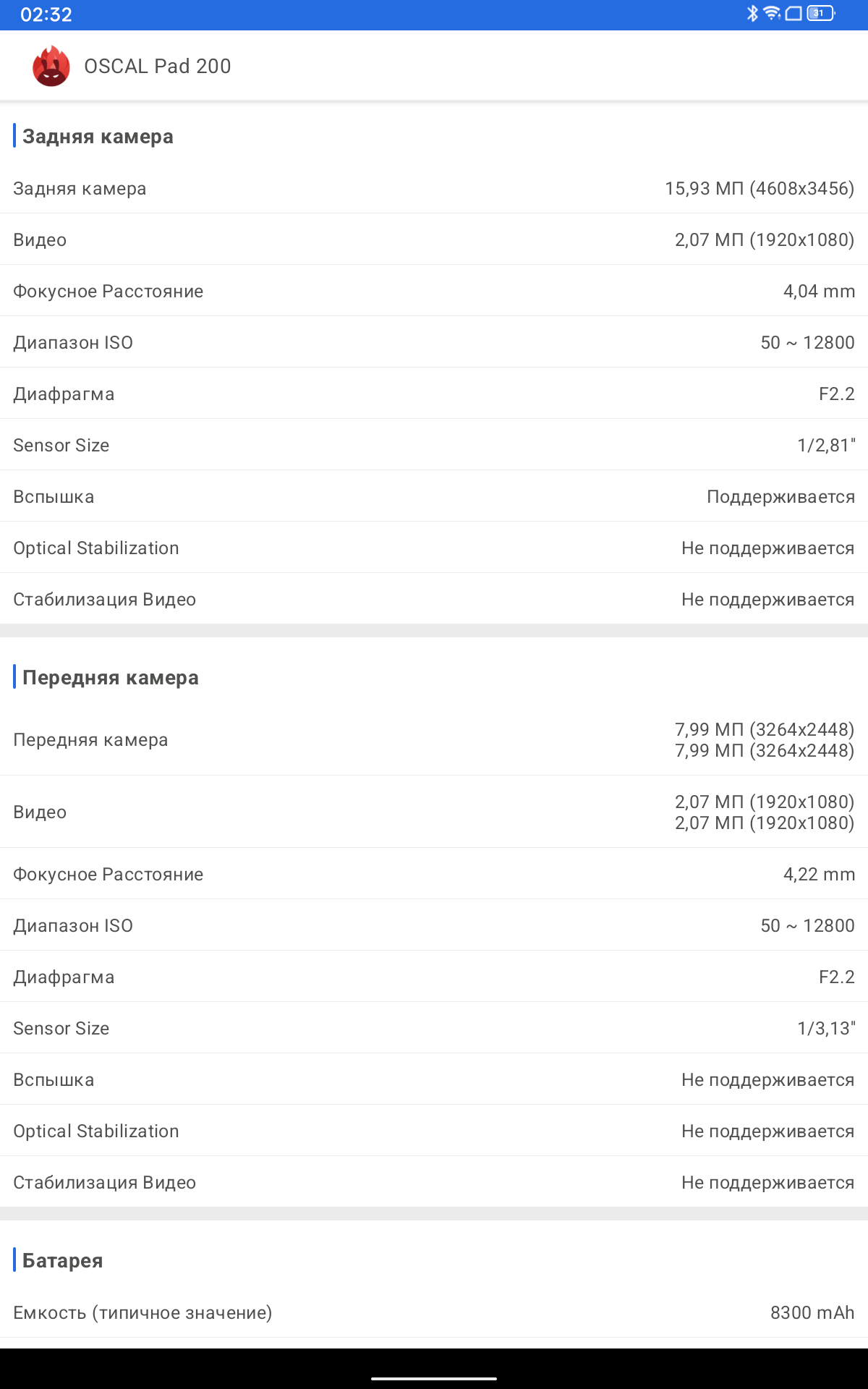Tap the bottom navigation gesture handle
This screenshot has width=868, height=1389.
click(x=434, y=1379)
